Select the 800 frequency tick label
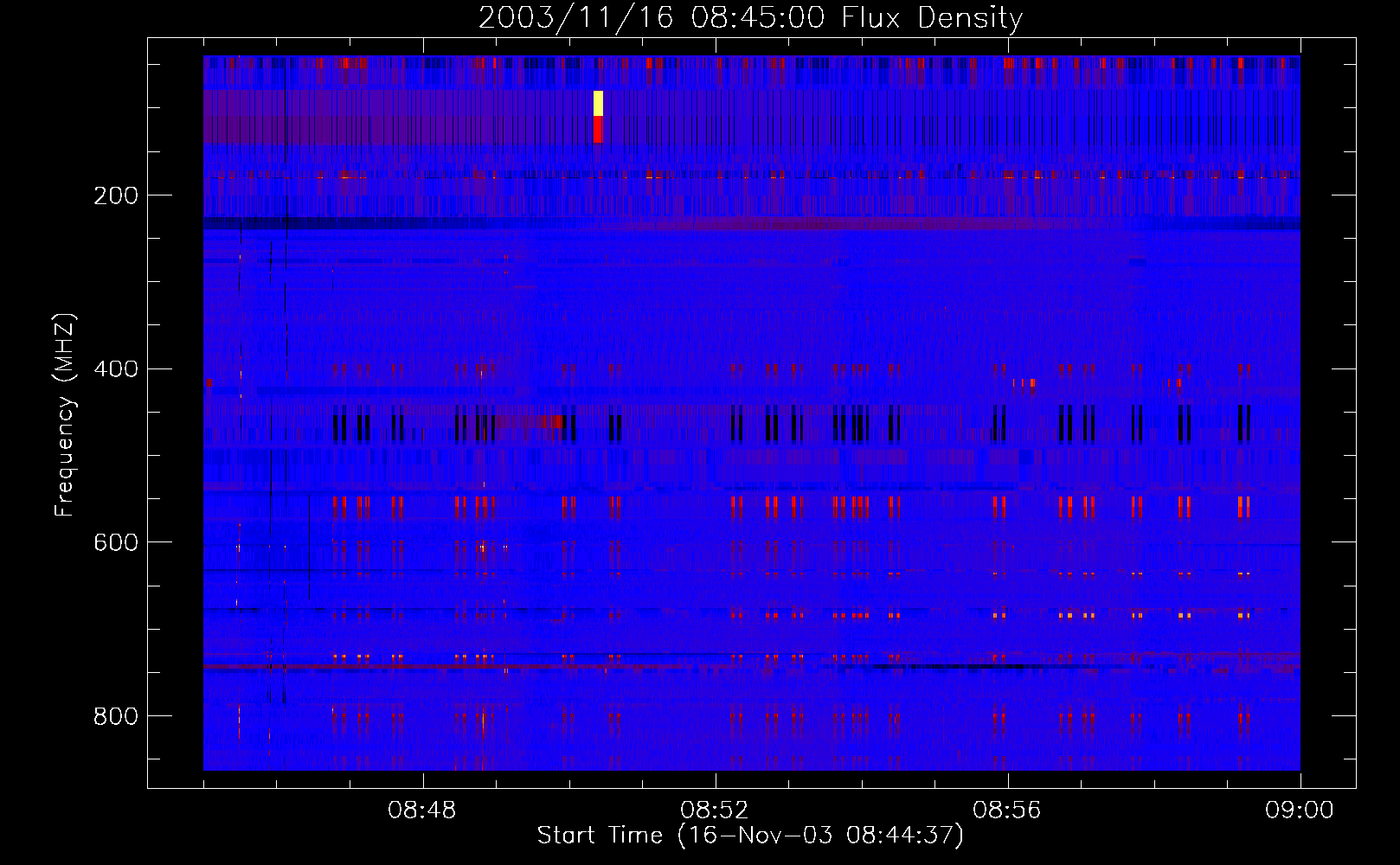 [x=116, y=716]
